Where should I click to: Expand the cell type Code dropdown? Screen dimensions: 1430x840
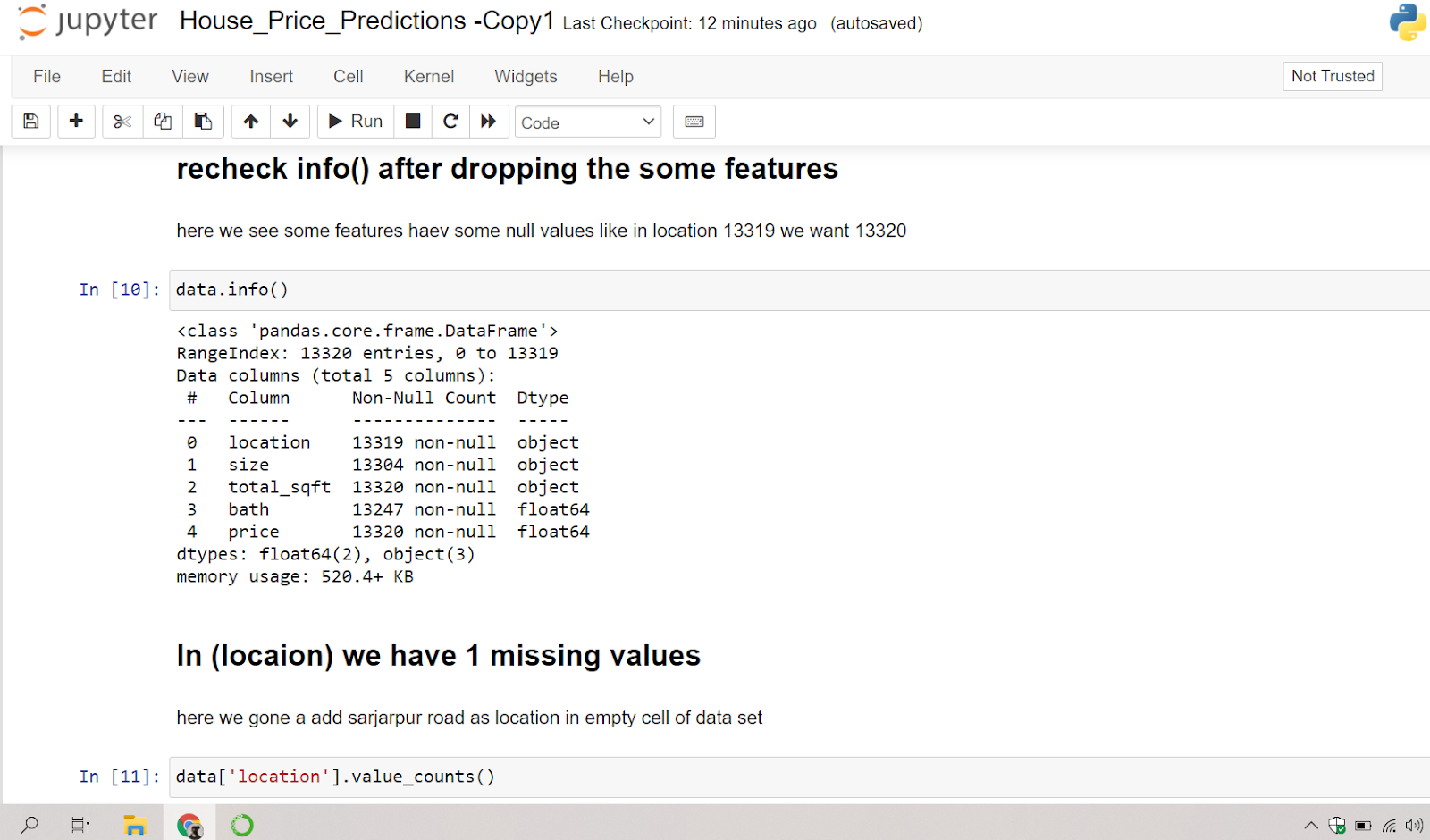(x=588, y=122)
